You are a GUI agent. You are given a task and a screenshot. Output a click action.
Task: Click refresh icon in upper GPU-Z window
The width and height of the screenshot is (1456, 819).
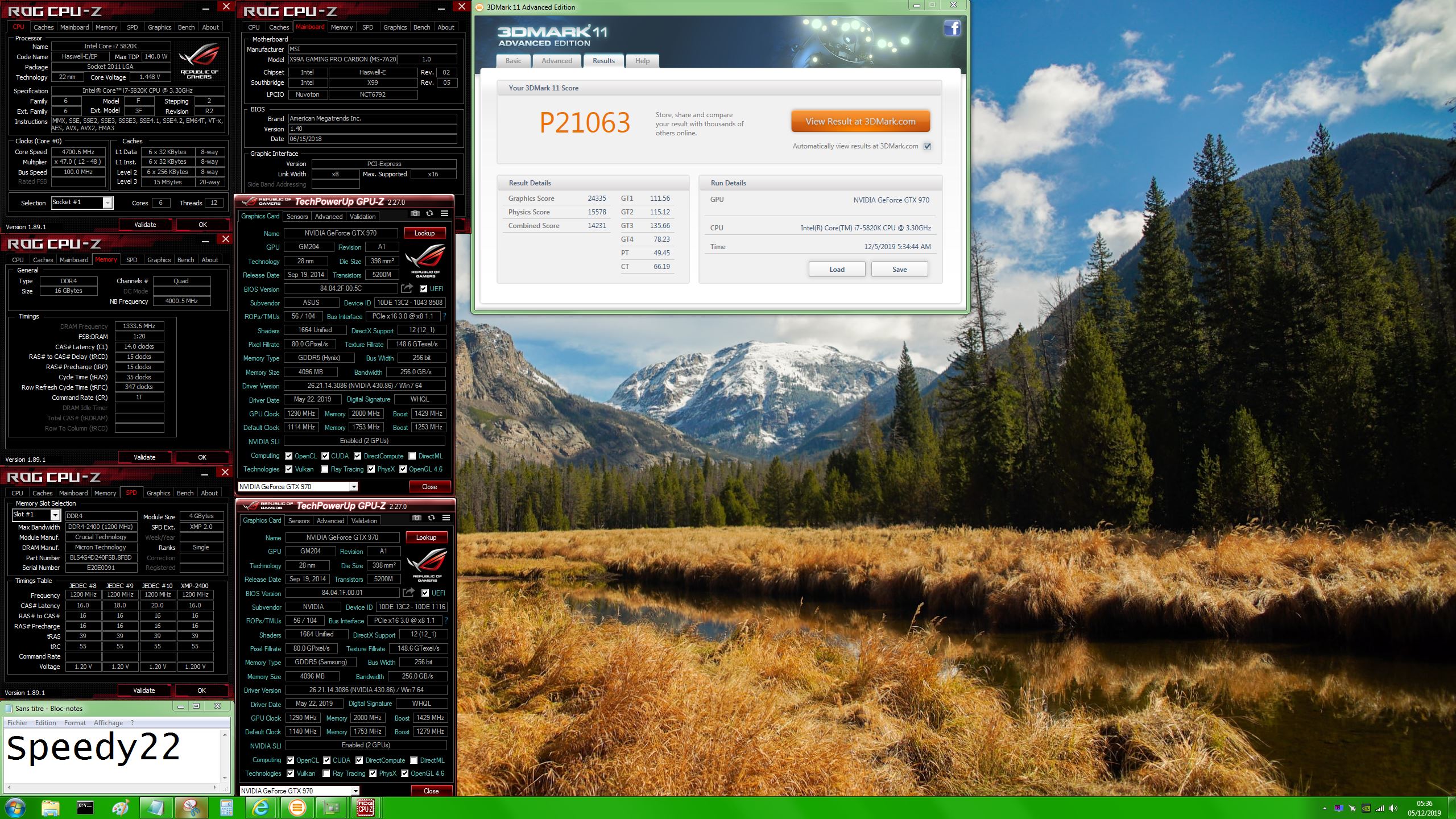[x=429, y=213]
